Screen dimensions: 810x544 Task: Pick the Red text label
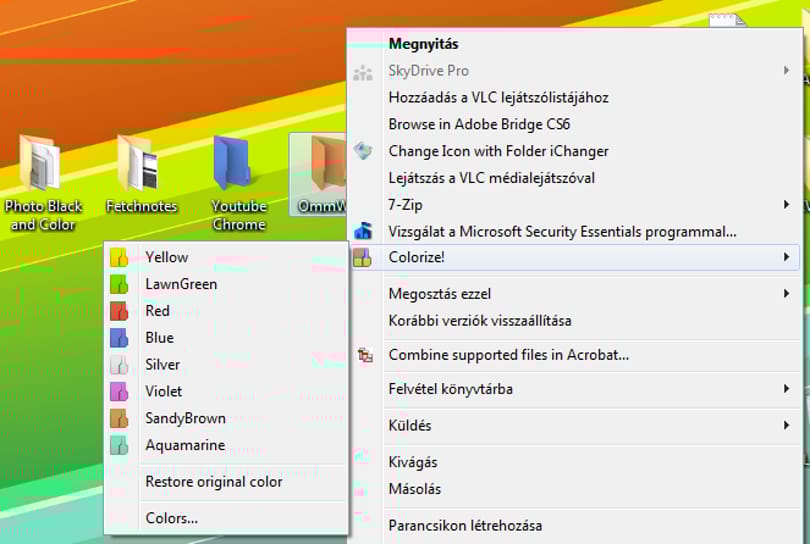(x=158, y=311)
